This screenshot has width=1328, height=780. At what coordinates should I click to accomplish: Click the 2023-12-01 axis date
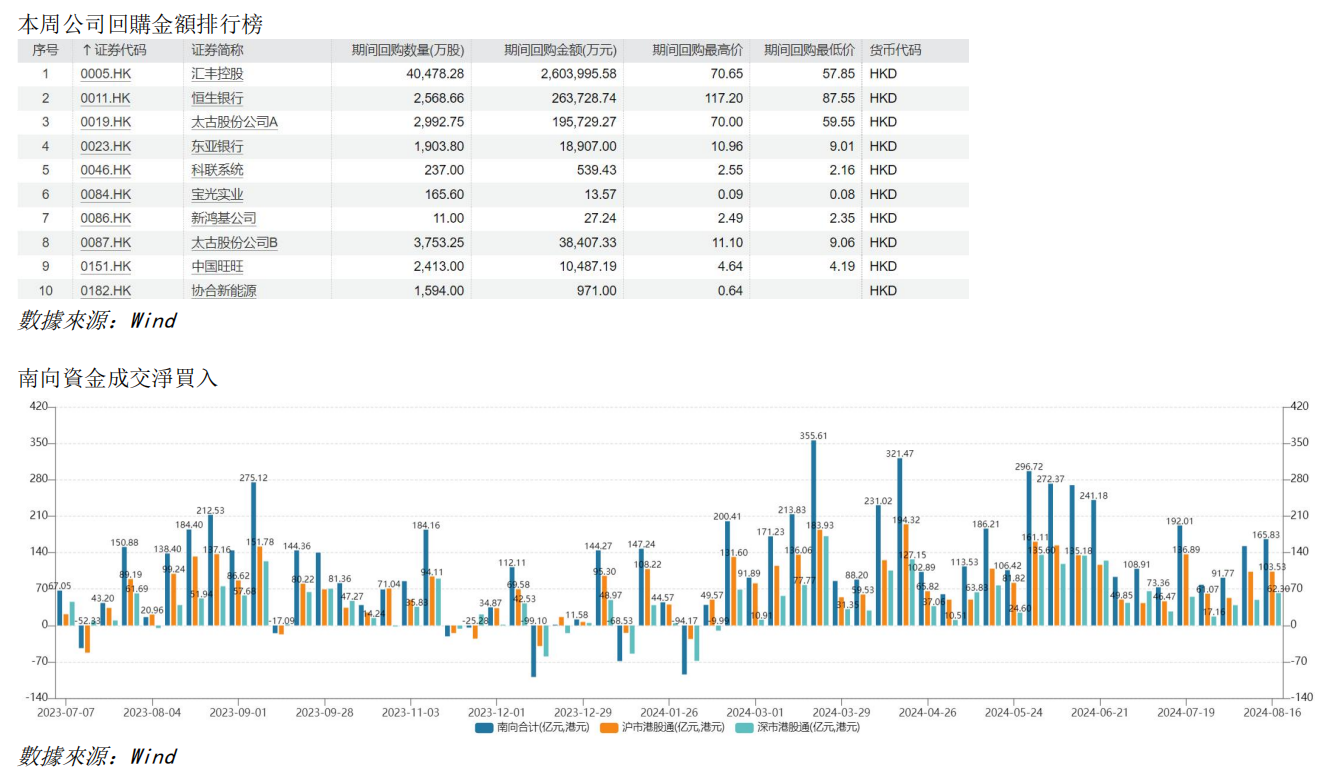click(497, 712)
